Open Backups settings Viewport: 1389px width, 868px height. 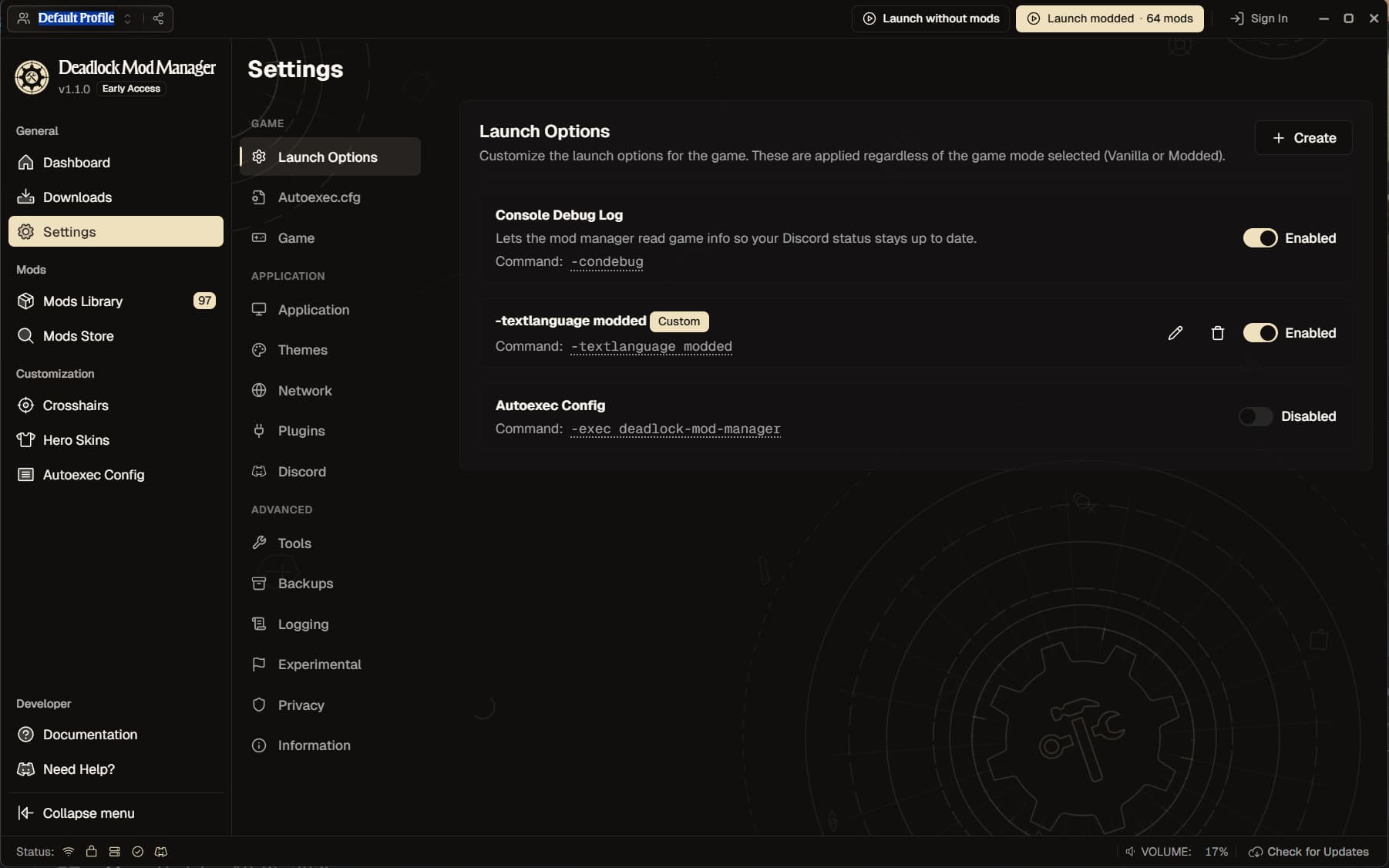click(x=330, y=584)
